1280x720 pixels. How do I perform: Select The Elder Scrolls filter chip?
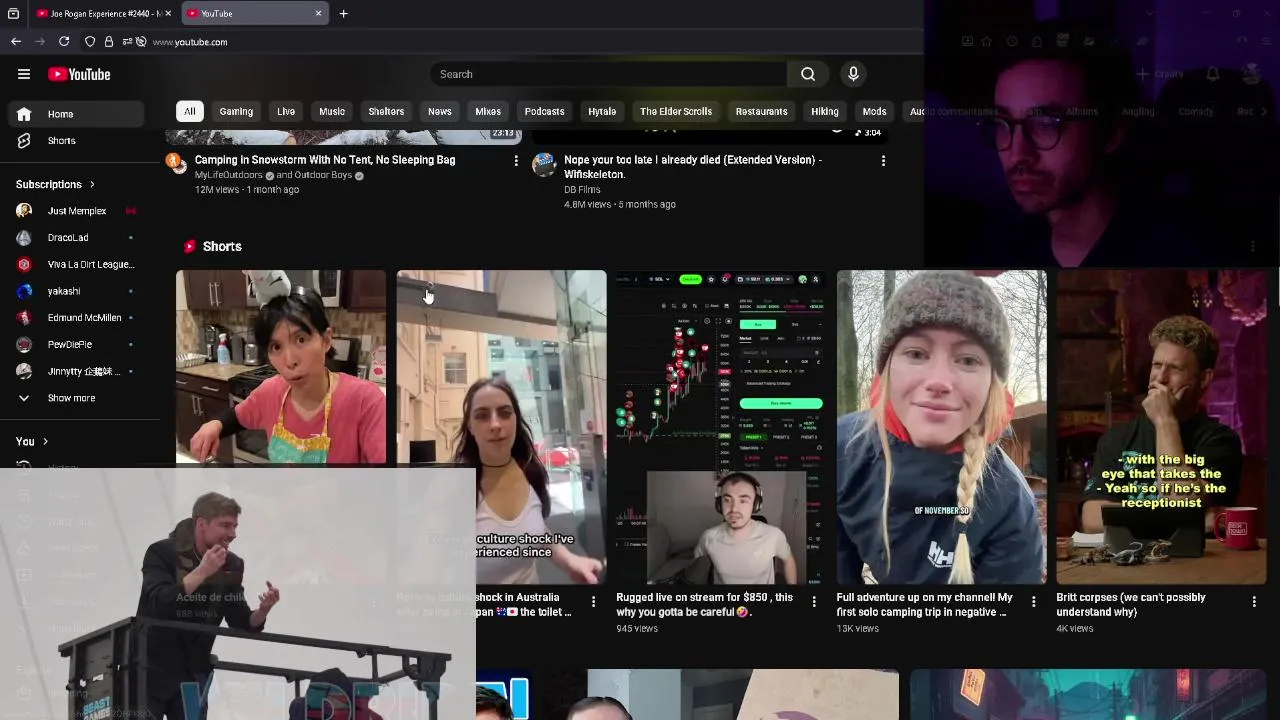676,111
